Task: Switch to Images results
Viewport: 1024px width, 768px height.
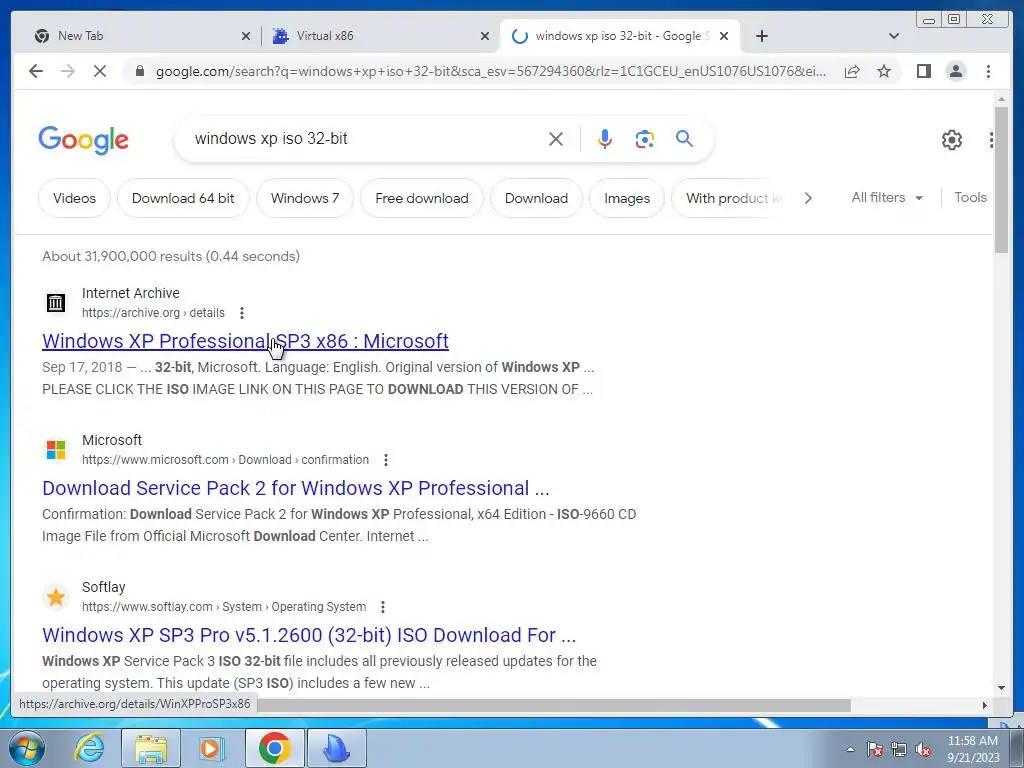Action: pyautogui.click(x=627, y=198)
